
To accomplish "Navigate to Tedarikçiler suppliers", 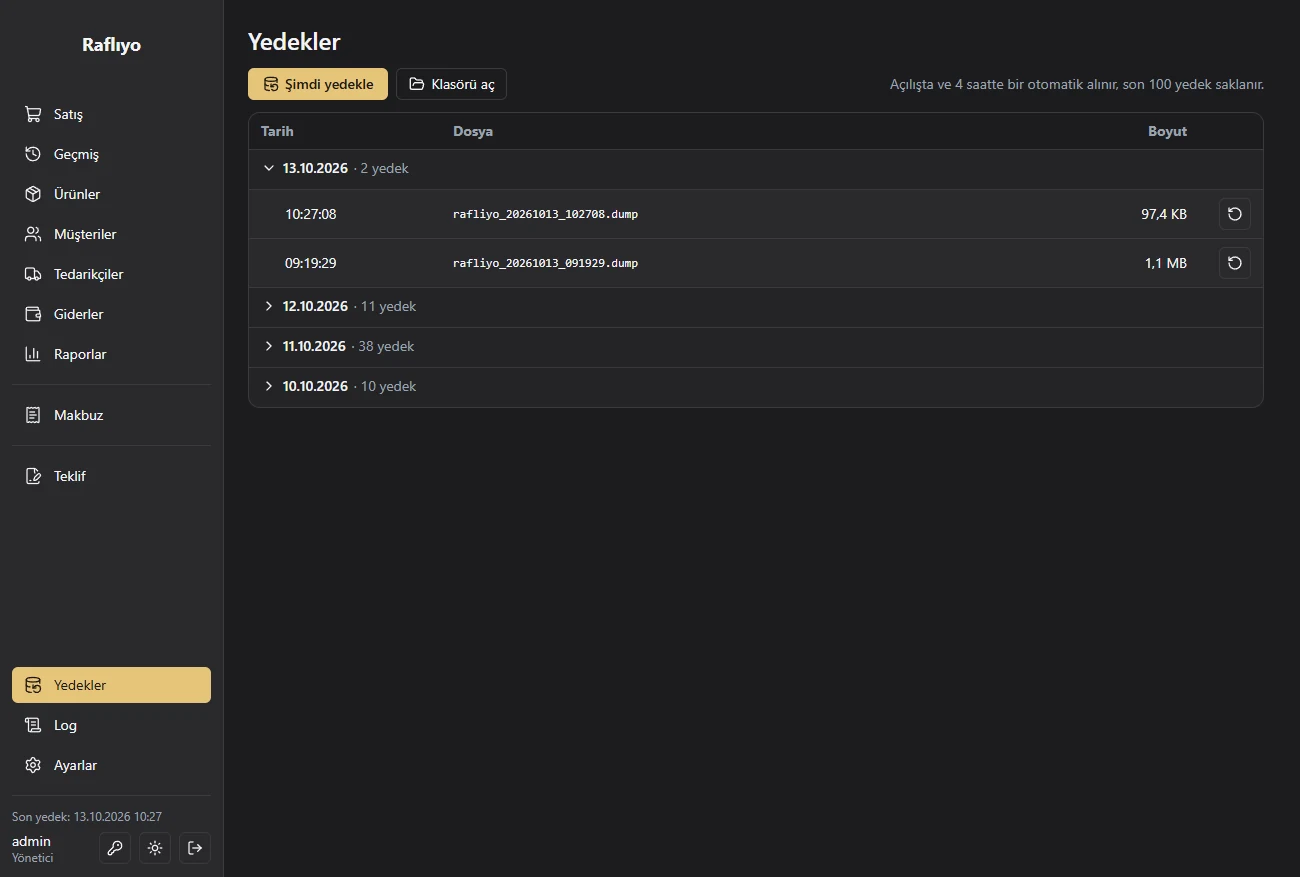I will click(111, 274).
